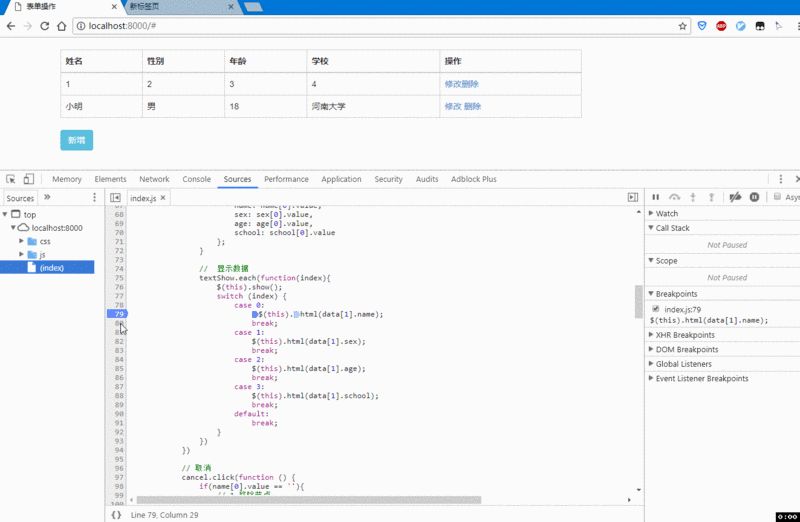Click the pause script execution button
The image size is (800, 522).
pyautogui.click(x=656, y=198)
